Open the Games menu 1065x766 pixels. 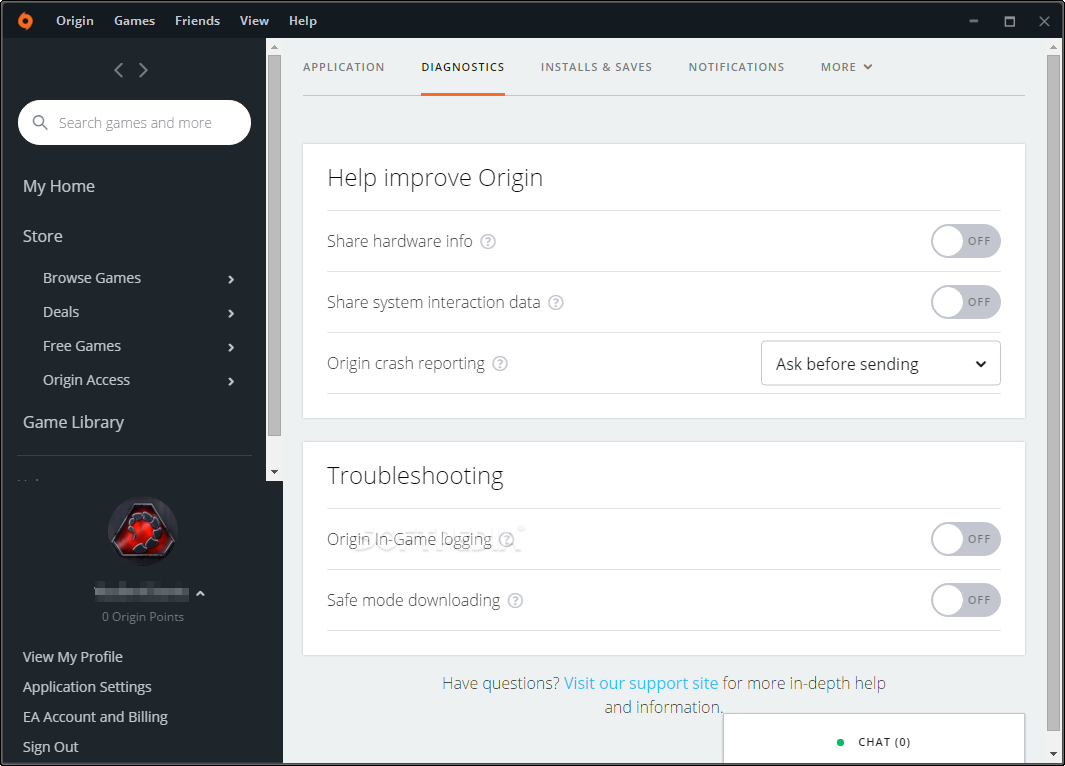tap(134, 21)
